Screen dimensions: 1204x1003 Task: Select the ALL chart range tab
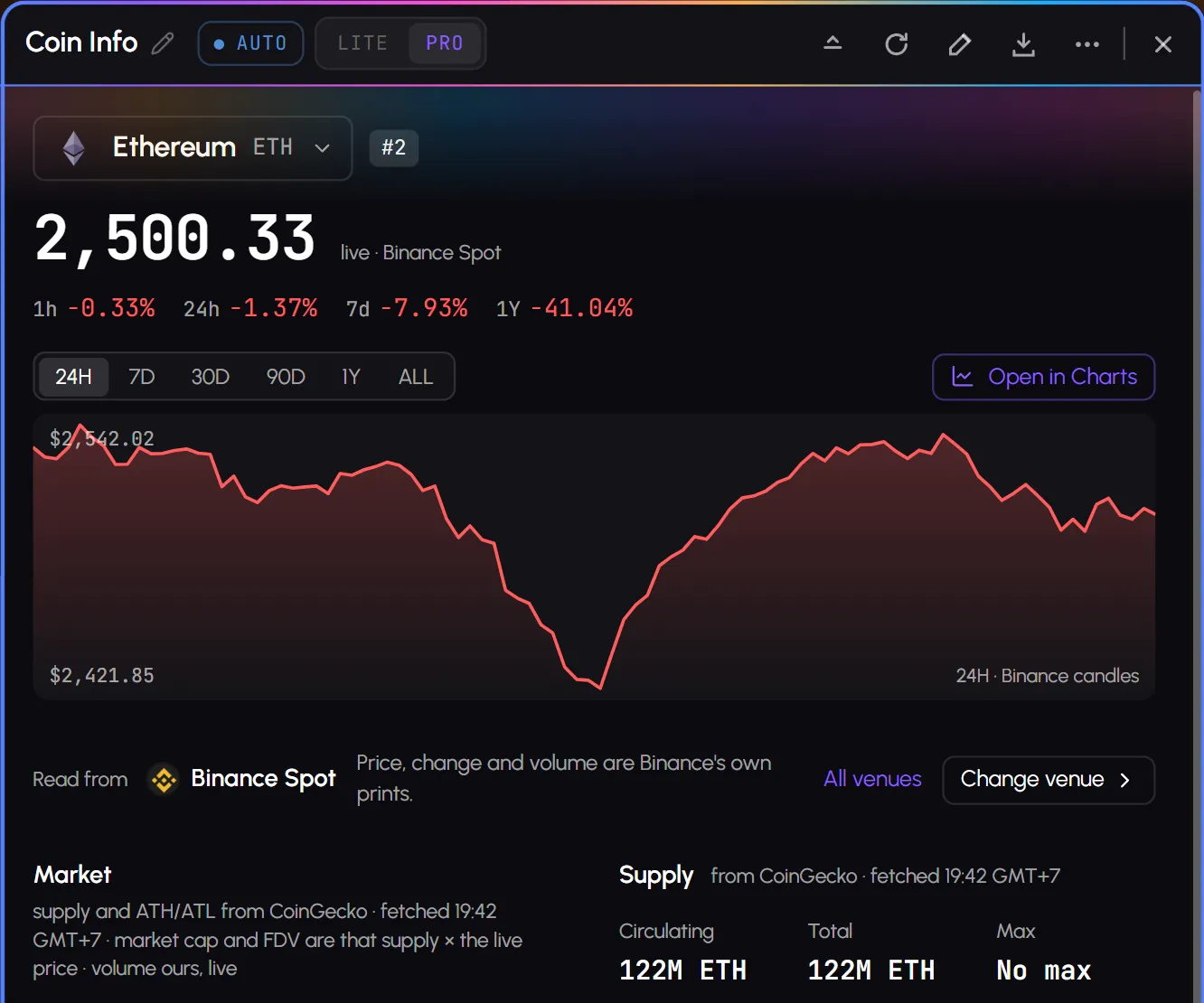click(416, 377)
